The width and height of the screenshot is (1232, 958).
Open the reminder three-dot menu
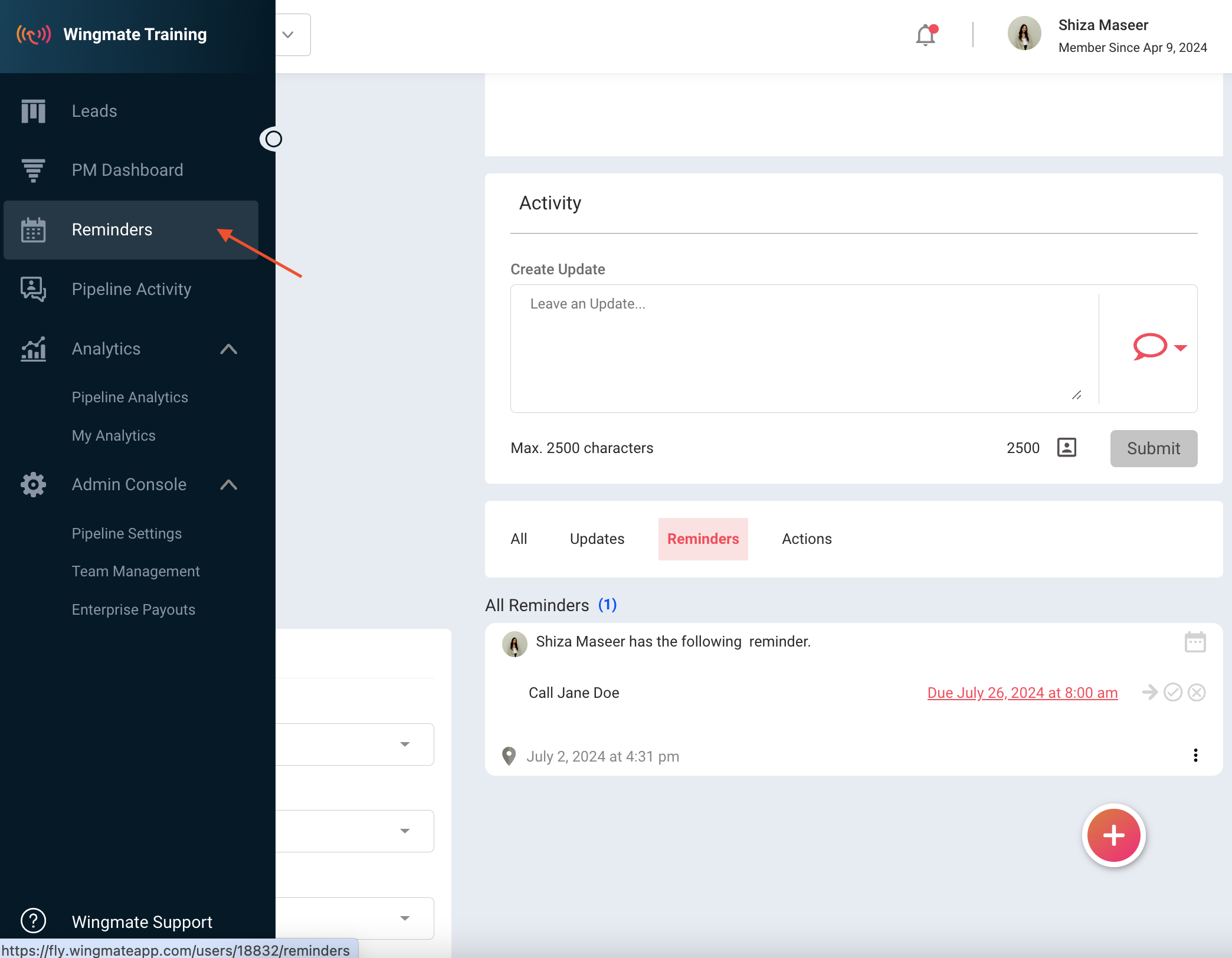pyautogui.click(x=1195, y=756)
